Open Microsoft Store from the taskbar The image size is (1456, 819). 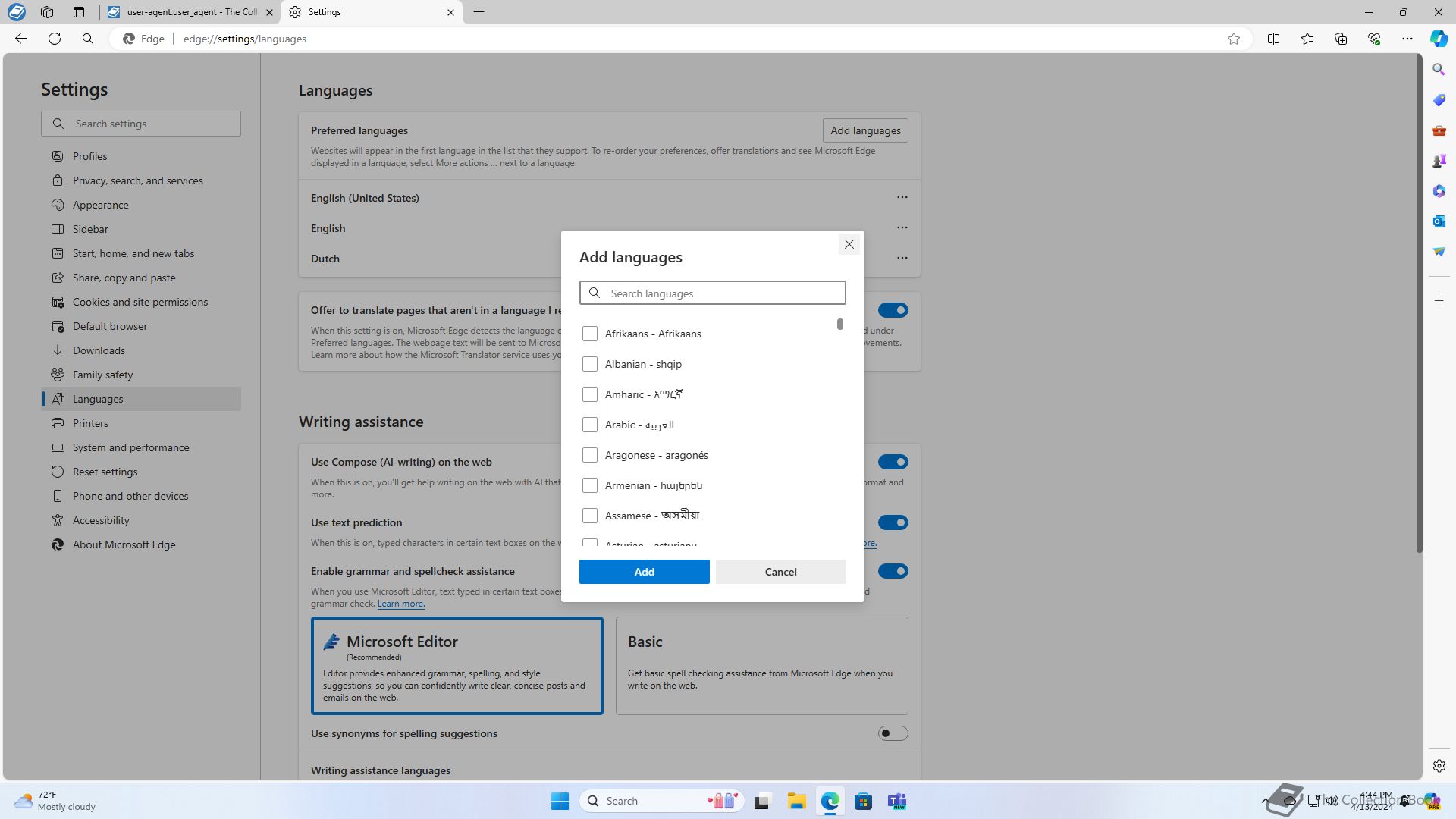tap(863, 801)
